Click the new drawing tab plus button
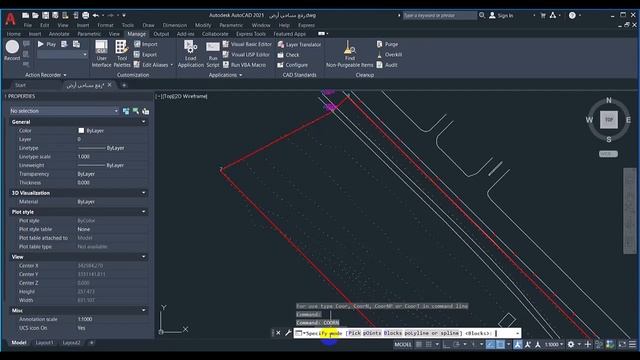Viewport: 640px width, 360px height. coord(124,85)
